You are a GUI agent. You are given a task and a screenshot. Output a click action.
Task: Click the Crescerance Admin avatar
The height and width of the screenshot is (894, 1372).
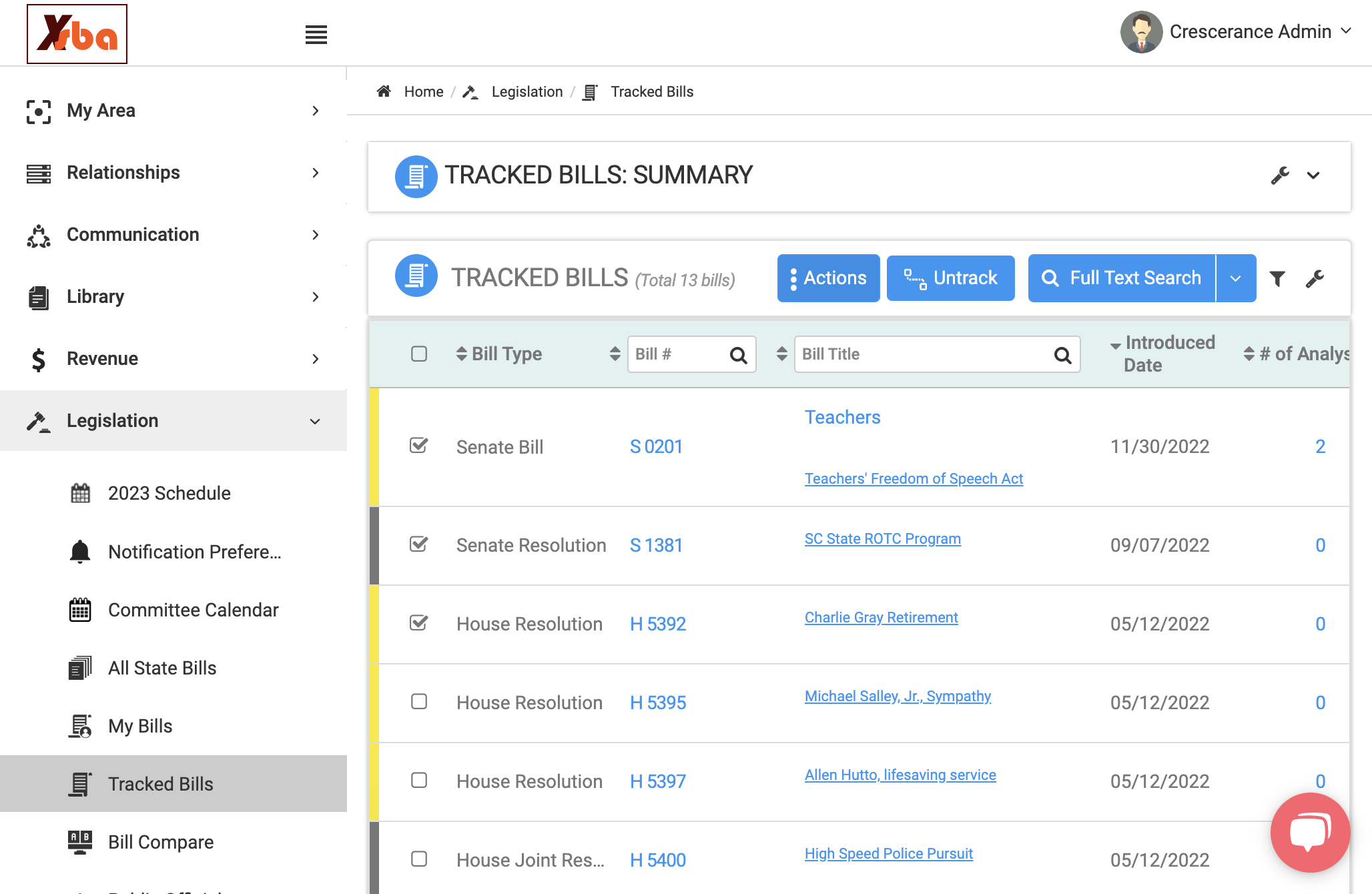coord(1141,32)
